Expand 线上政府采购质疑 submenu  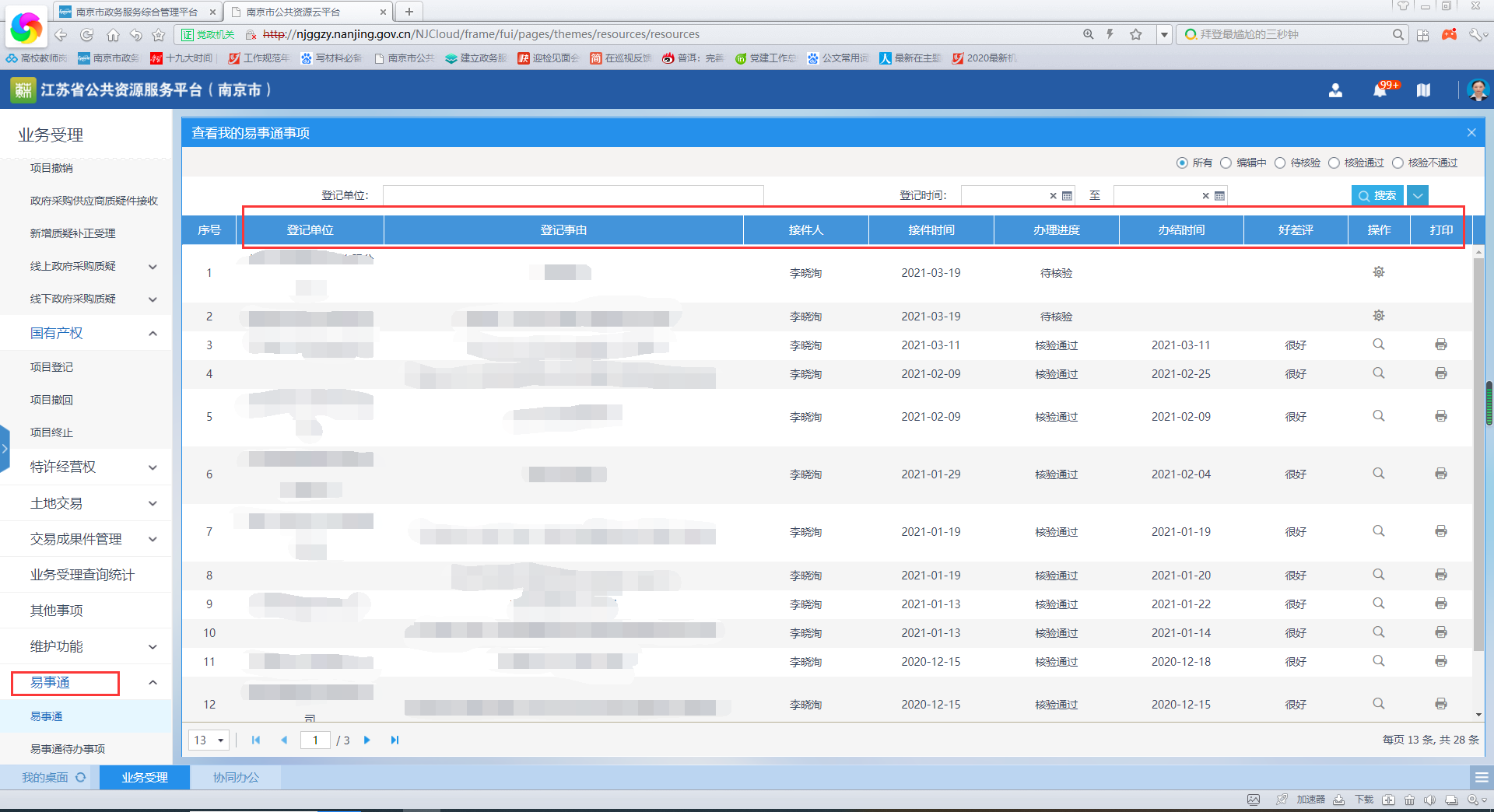pyautogui.click(x=153, y=267)
